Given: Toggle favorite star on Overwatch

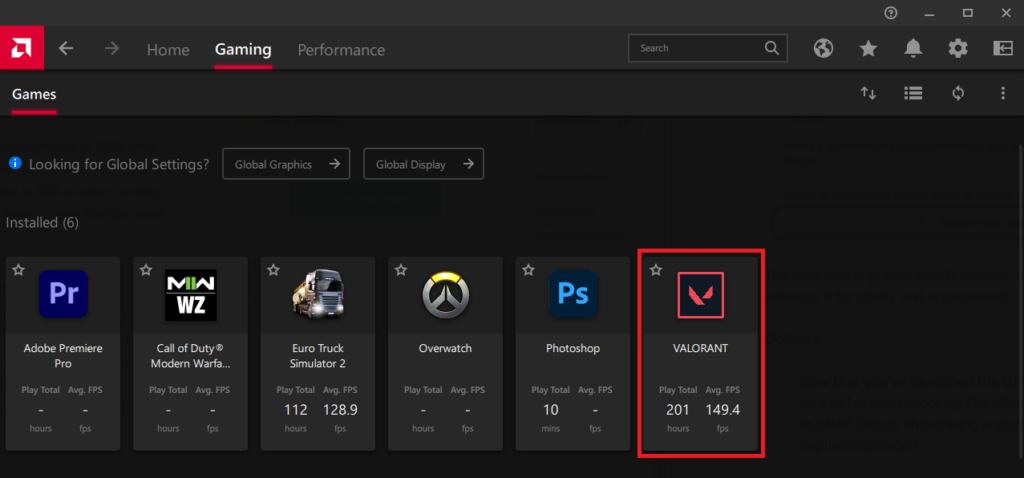Looking at the screenshot, I should (401, 270).
